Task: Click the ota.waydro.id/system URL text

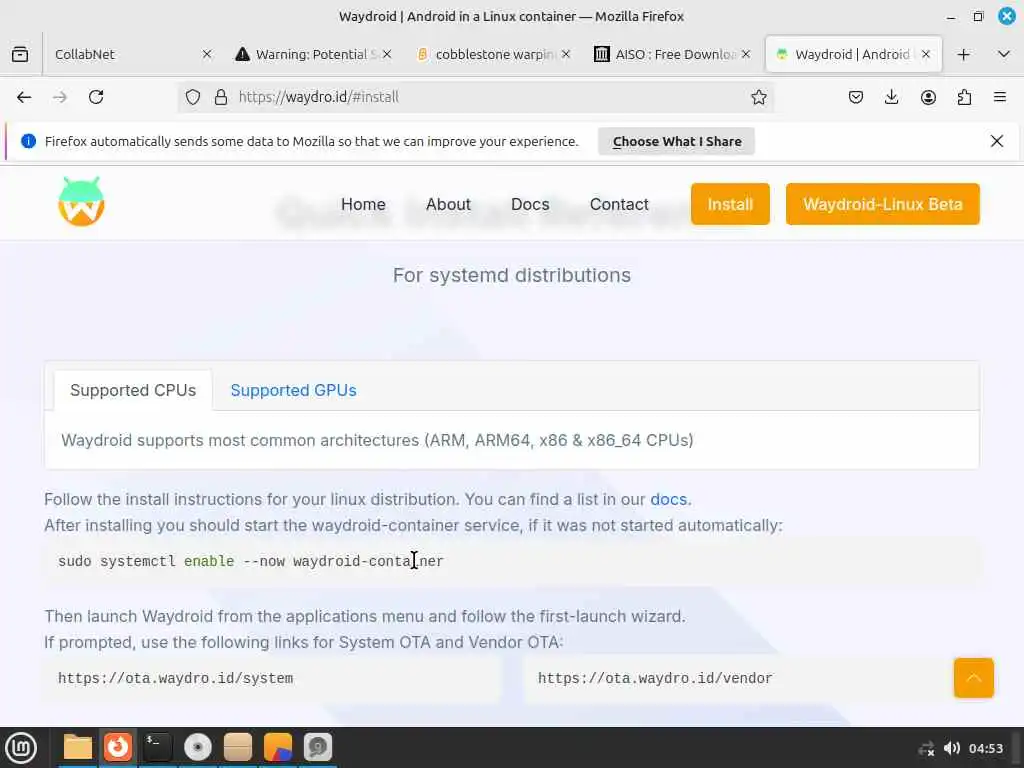Action: point(176,679)
